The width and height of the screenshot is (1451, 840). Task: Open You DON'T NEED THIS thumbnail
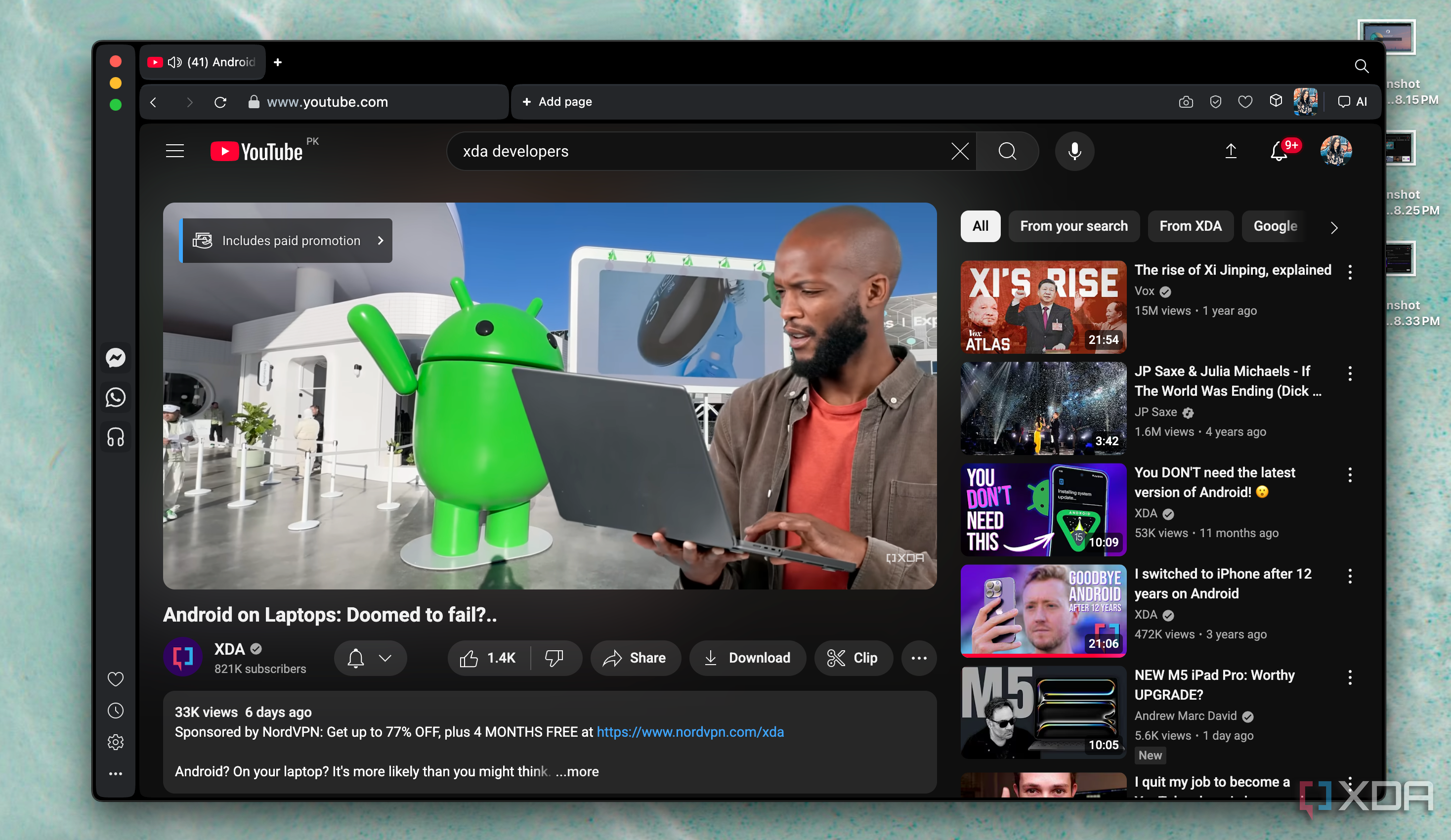point(1043,509)
